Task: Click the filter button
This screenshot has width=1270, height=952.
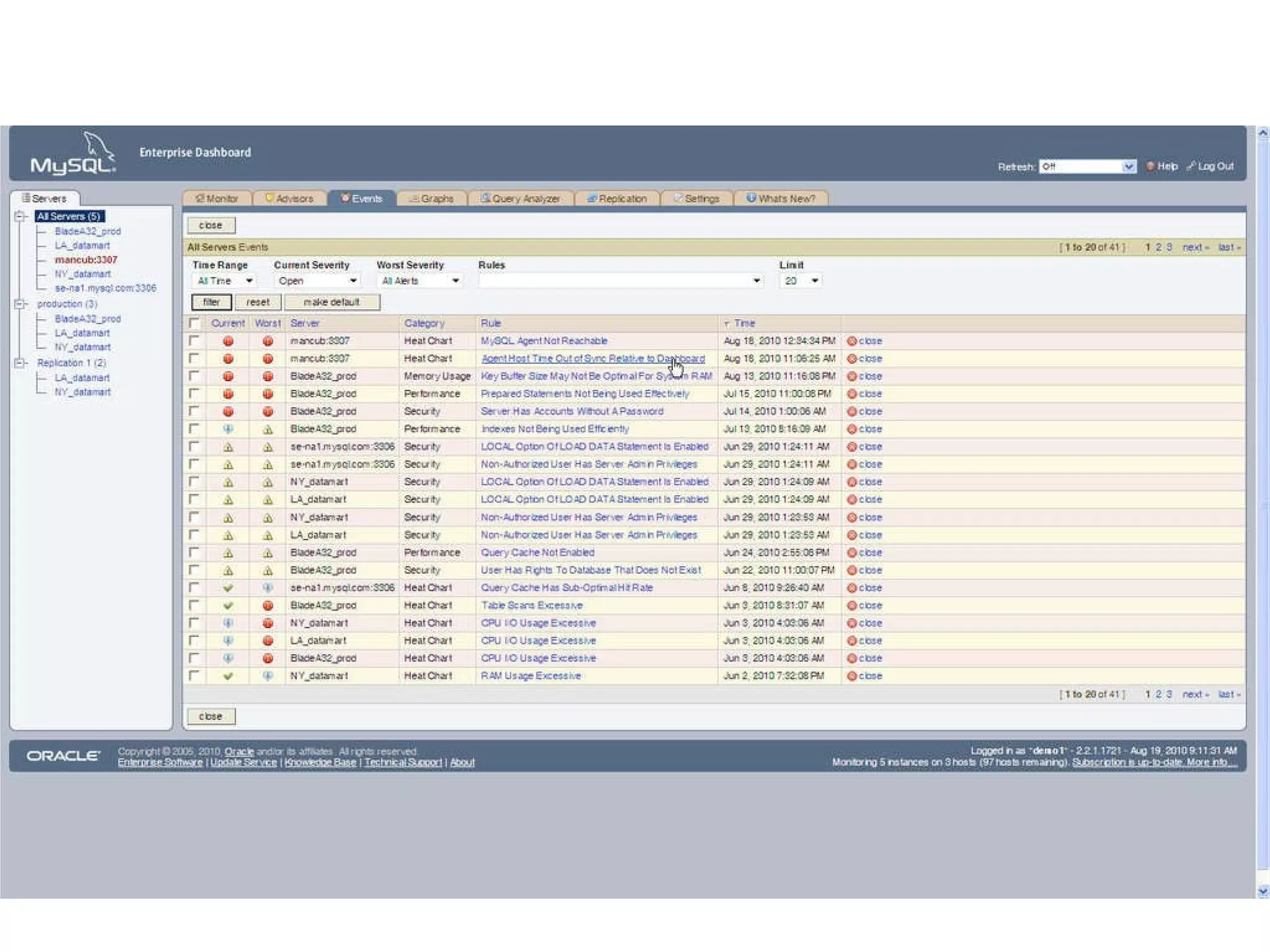Action: pos(211,302)
